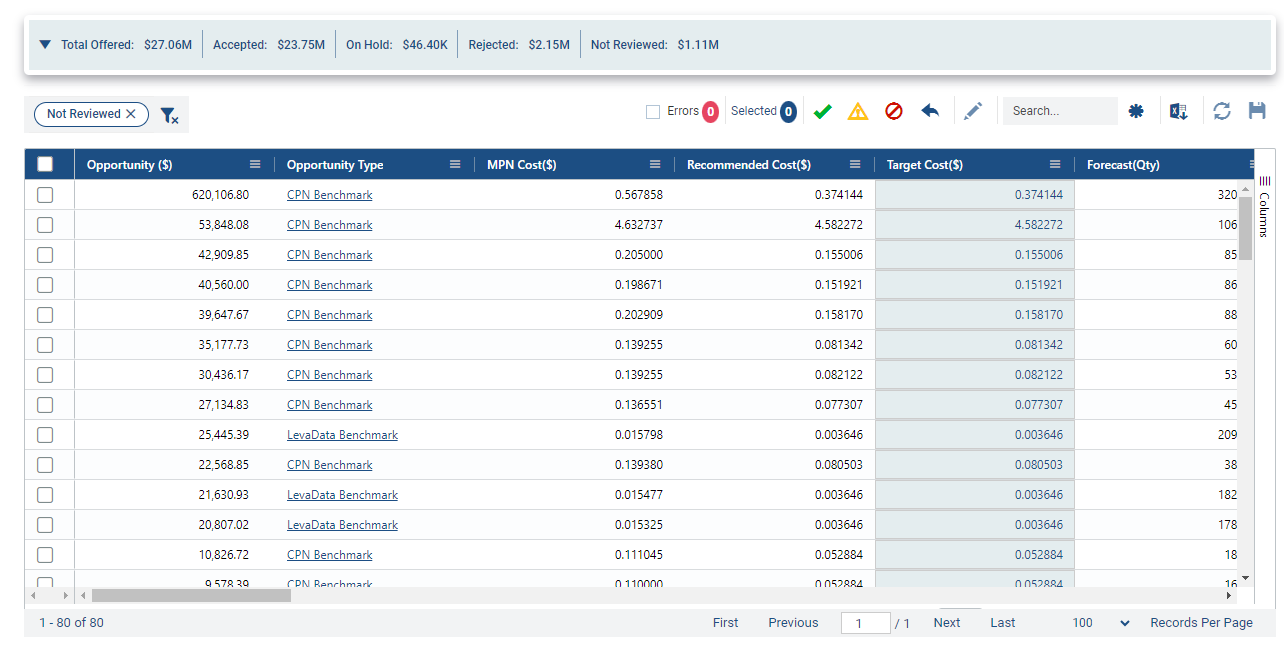Click the blue undo arrow icon
The image size is (1284, 660).
[930, 111]
